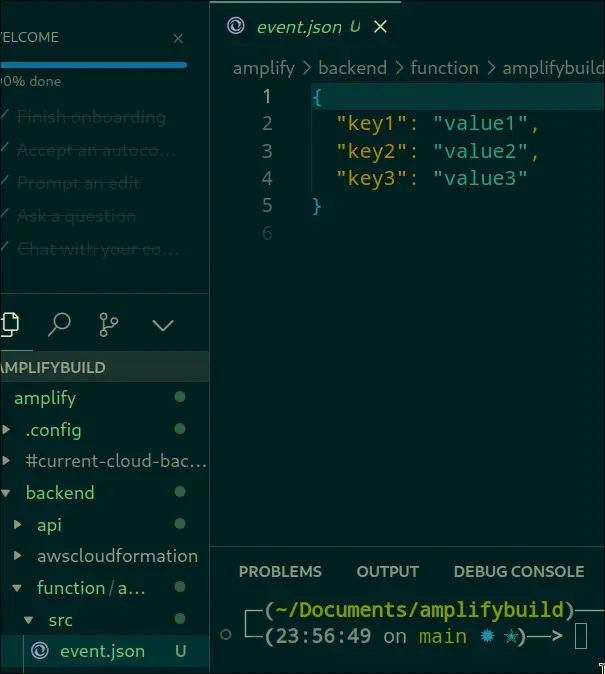605x674 pixels.
Task: Expand the .config folder
Action: click(8, 430)
